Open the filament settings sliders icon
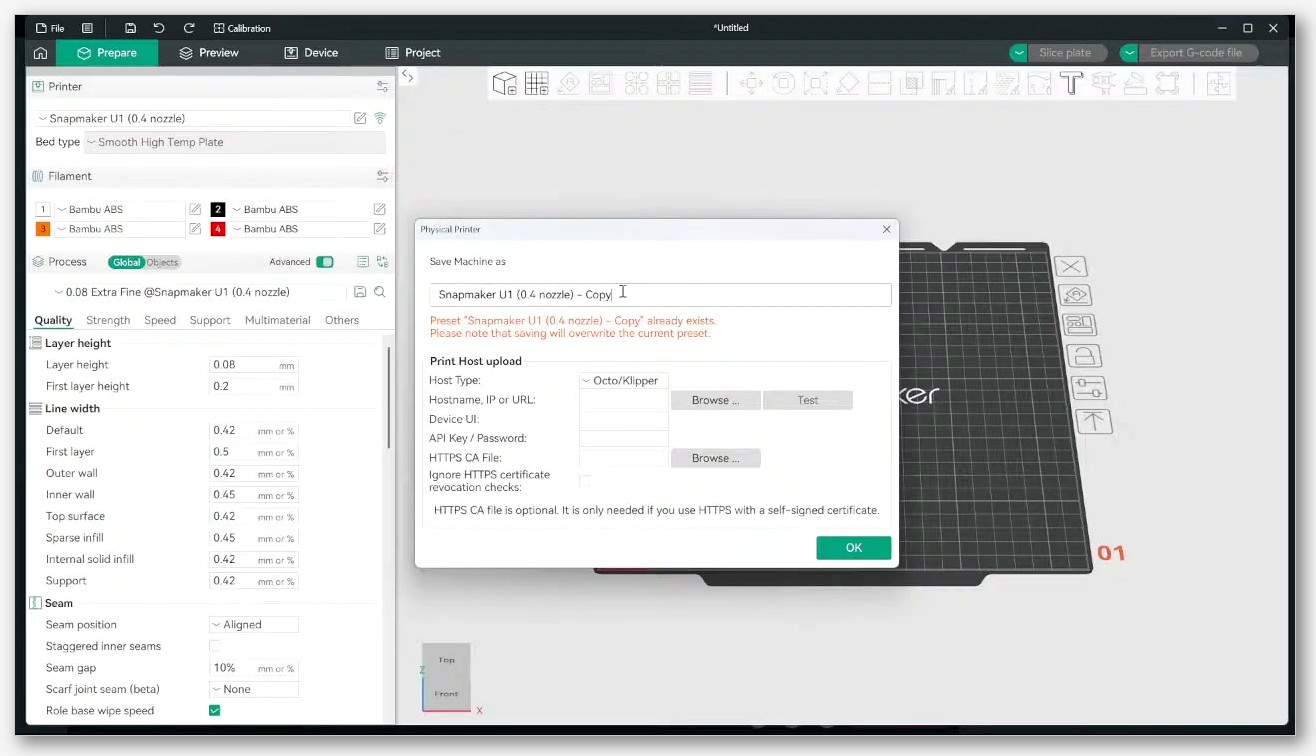This screenshot has width=1316, height=756. pos(382,176)
